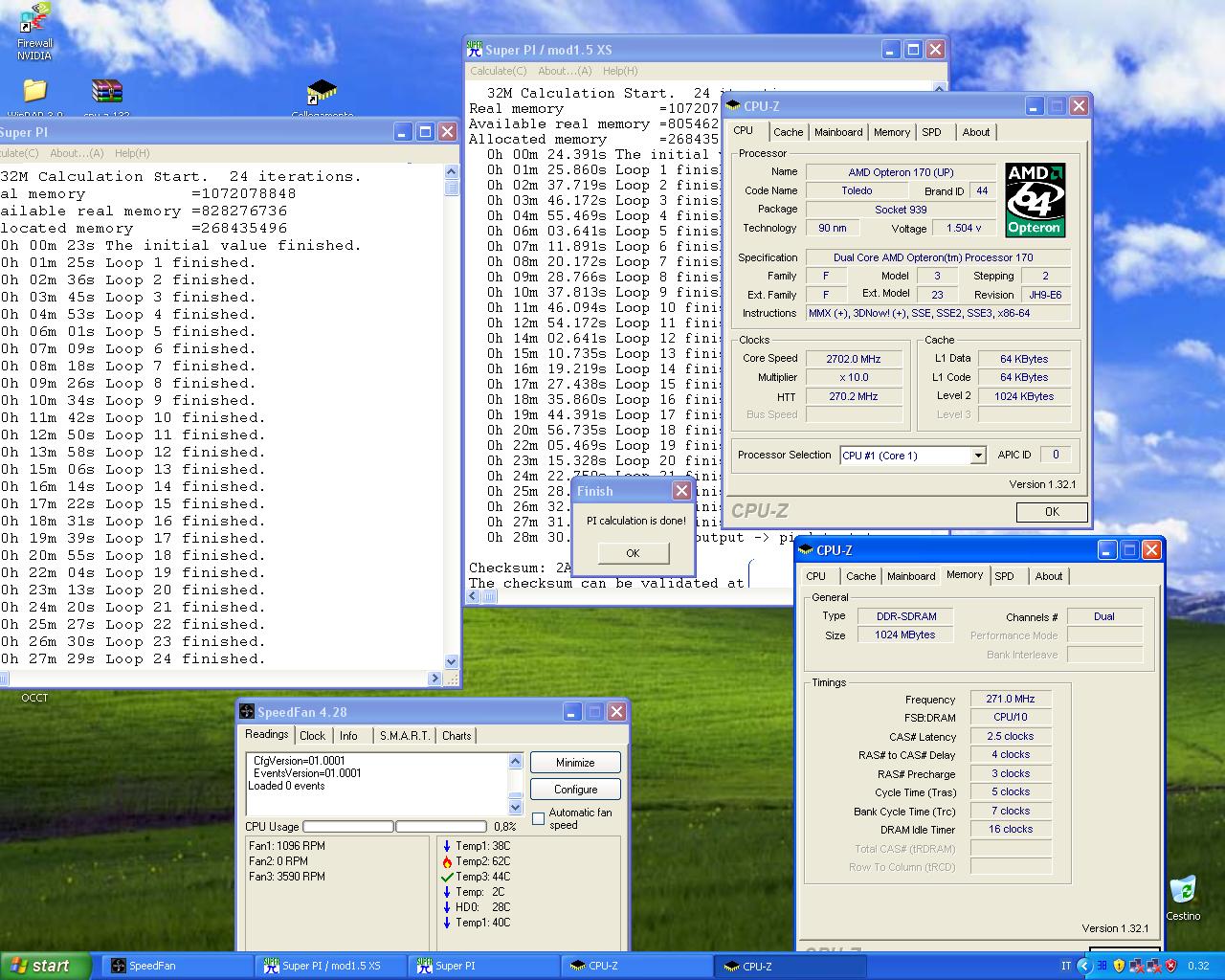
Task: Click the OCCT desktop icon label
Action: tap(34, 698)
